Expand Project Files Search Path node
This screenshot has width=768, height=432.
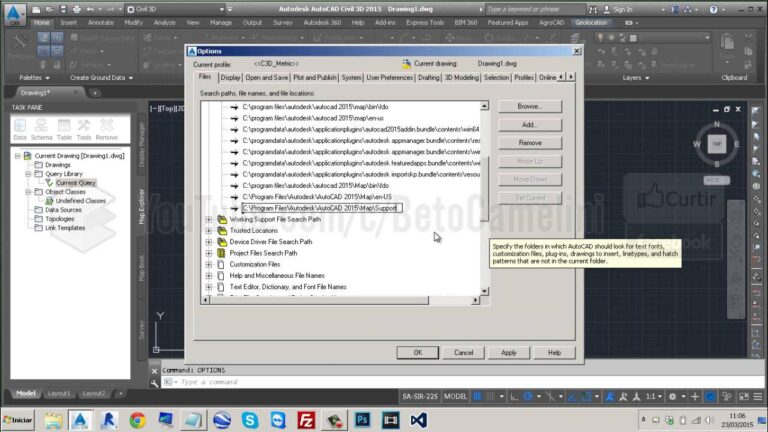point(209,253)
